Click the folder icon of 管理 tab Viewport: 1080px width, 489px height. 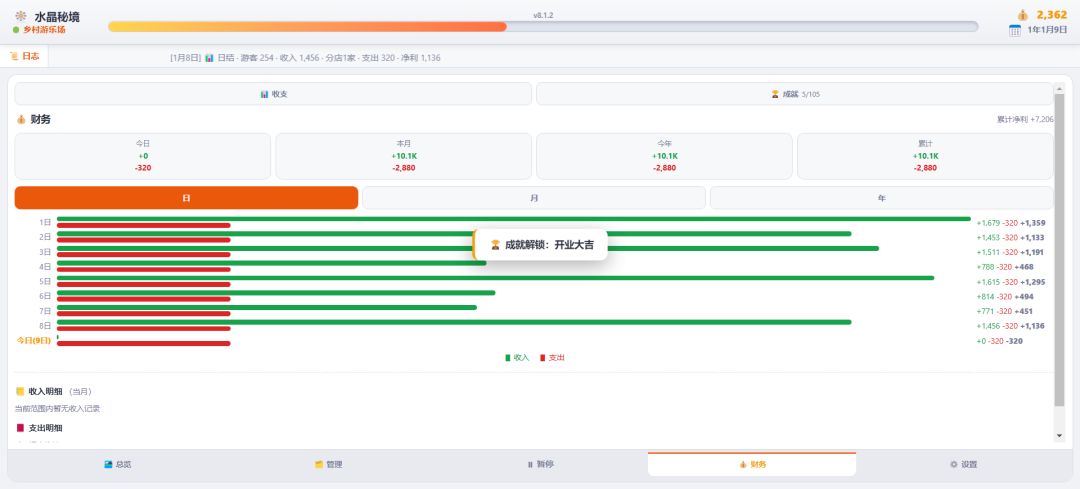click(x=319, y=465)
